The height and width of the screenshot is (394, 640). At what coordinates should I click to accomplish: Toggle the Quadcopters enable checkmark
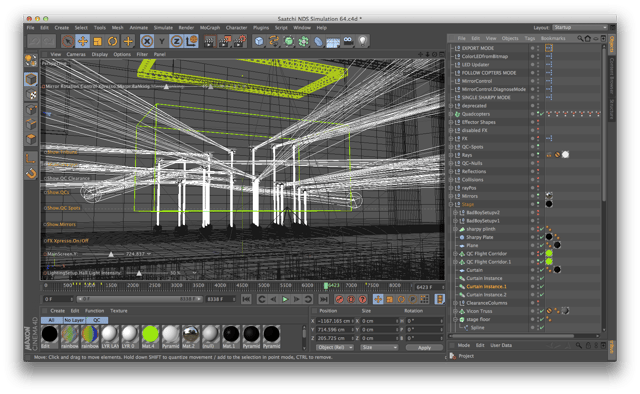542,114
